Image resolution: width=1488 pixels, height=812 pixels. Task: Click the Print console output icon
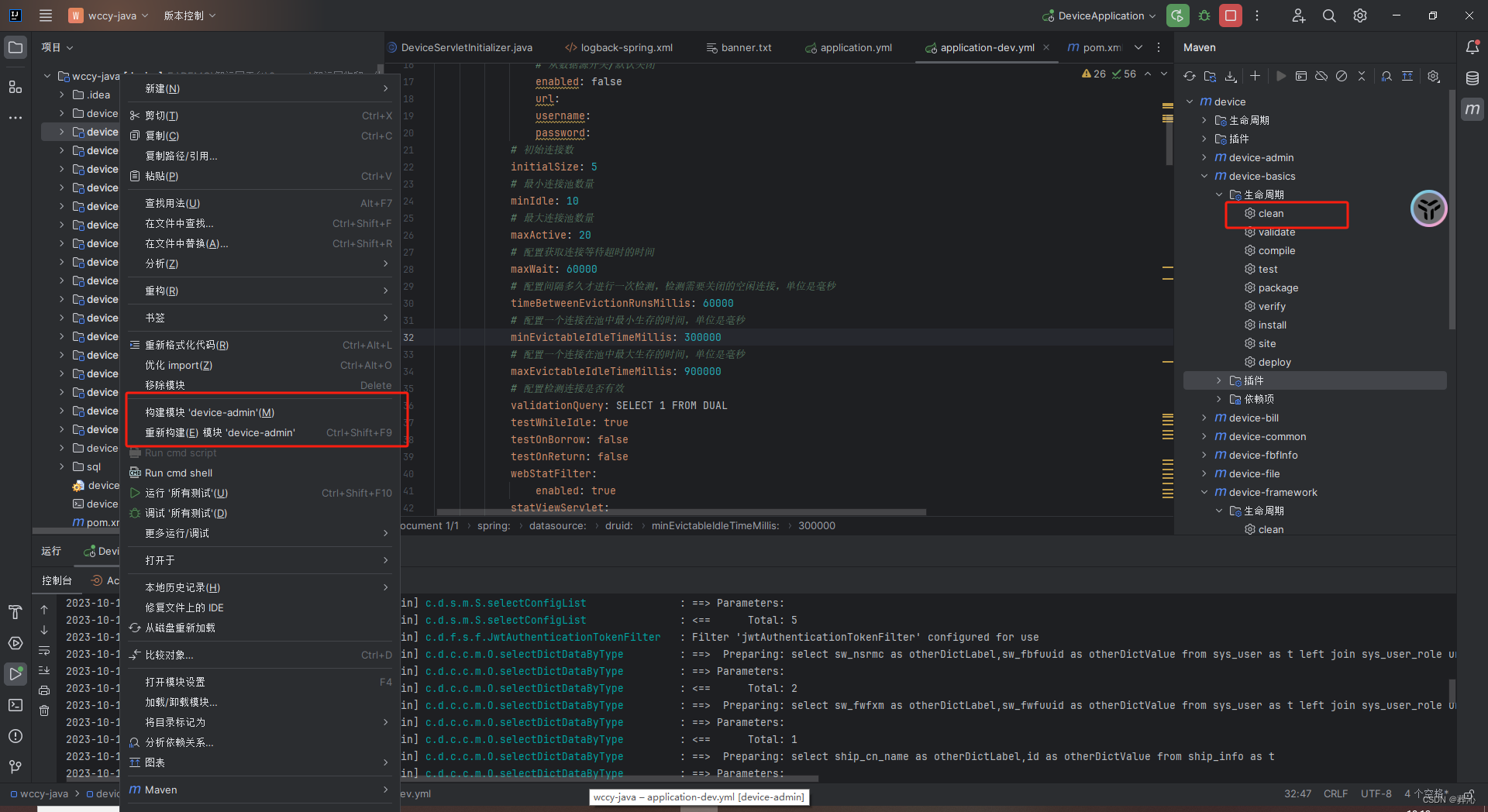coord(44,690)
